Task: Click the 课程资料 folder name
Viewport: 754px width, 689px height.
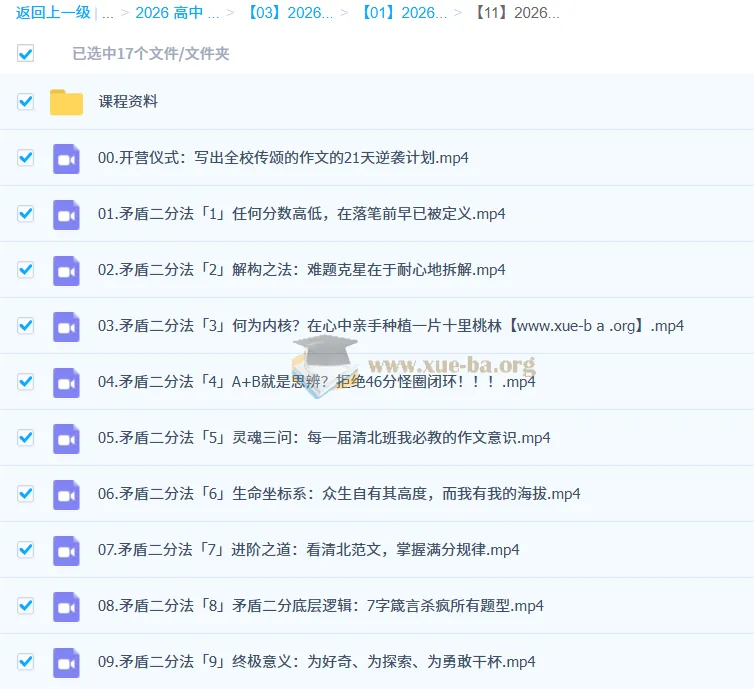Action: [128, 102]
